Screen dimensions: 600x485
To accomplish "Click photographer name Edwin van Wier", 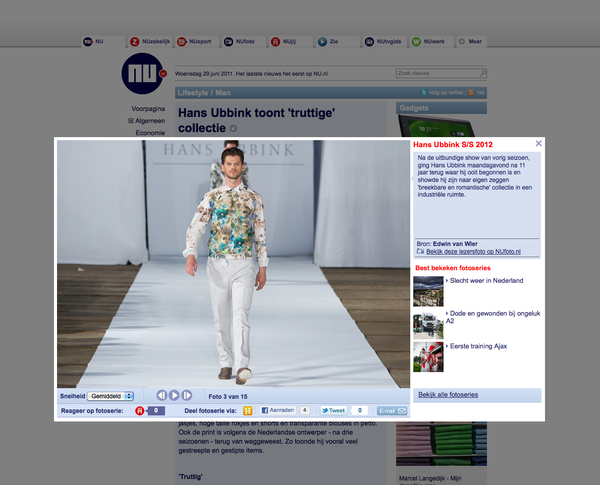I will coord(455,244).
